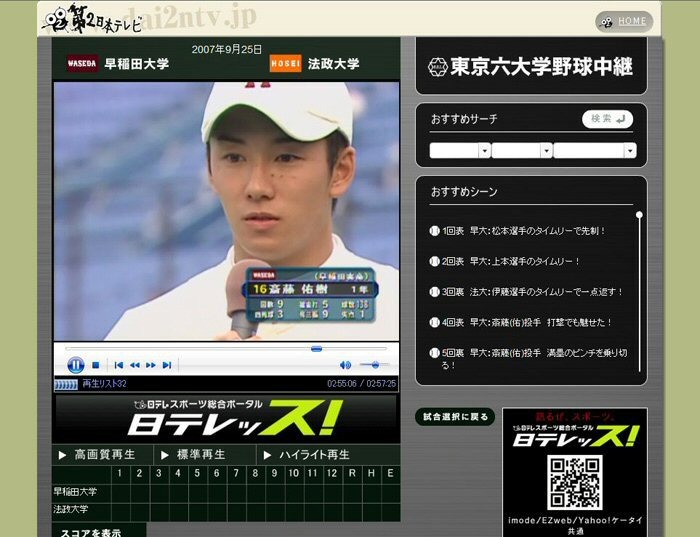Click 試合選択に戻る button
This screenshot has height=537, width=700.
pos(455,416)
